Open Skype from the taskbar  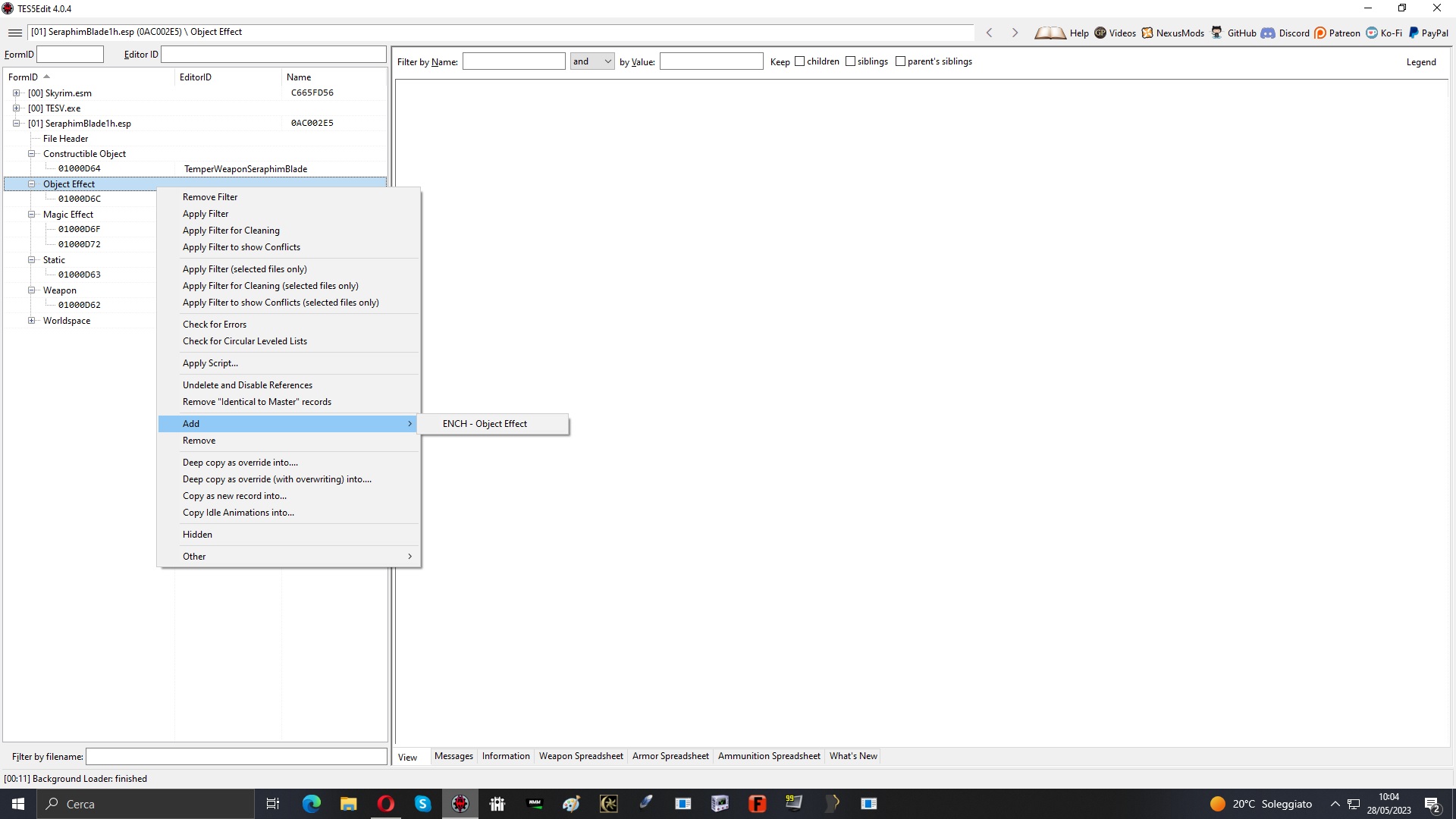(x=422, y=804)
